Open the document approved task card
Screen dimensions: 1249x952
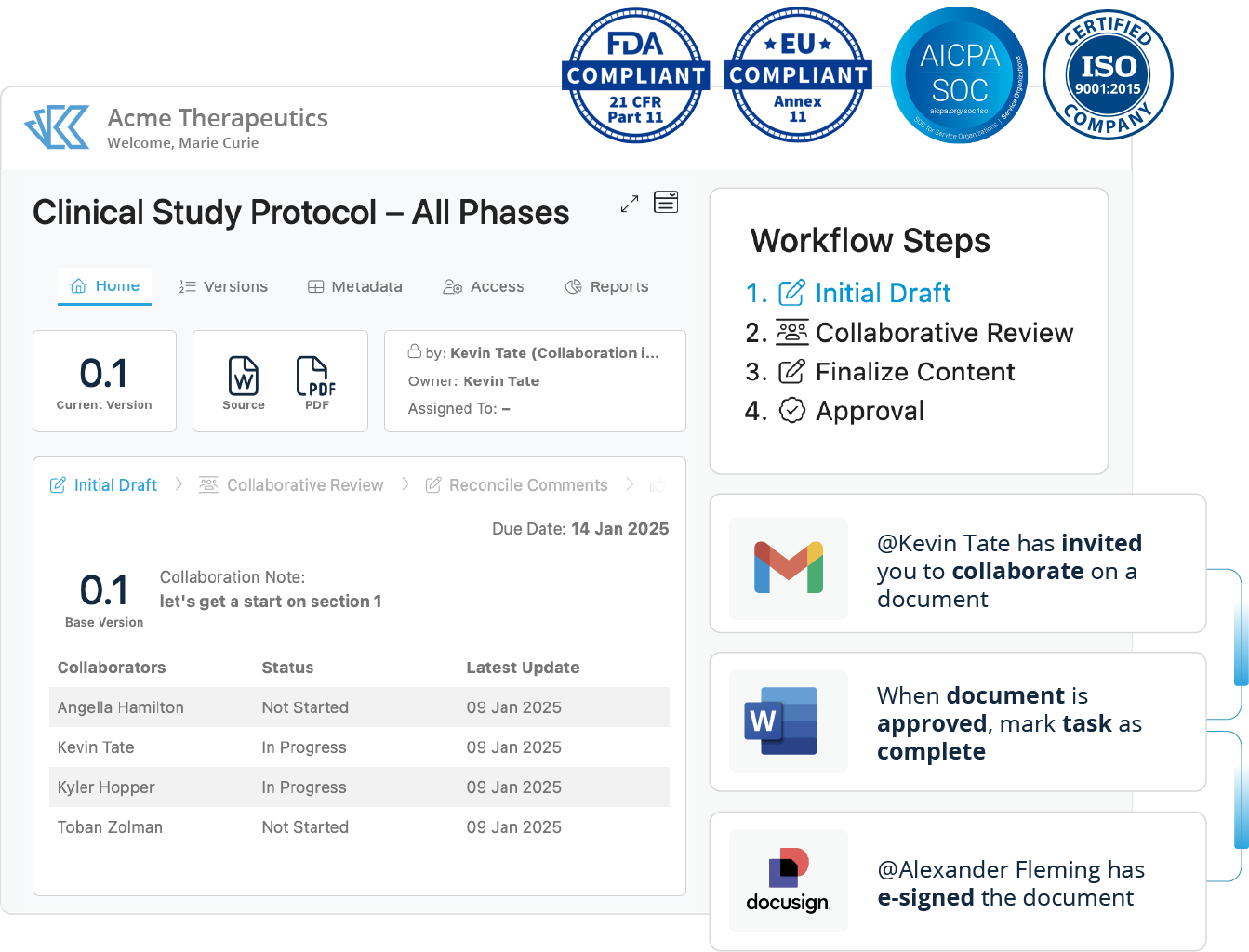958,721
